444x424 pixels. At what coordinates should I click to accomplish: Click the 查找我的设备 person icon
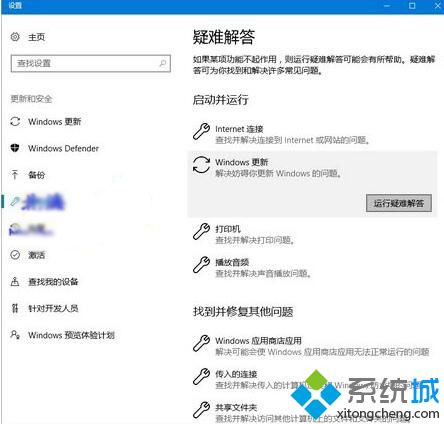15,281
